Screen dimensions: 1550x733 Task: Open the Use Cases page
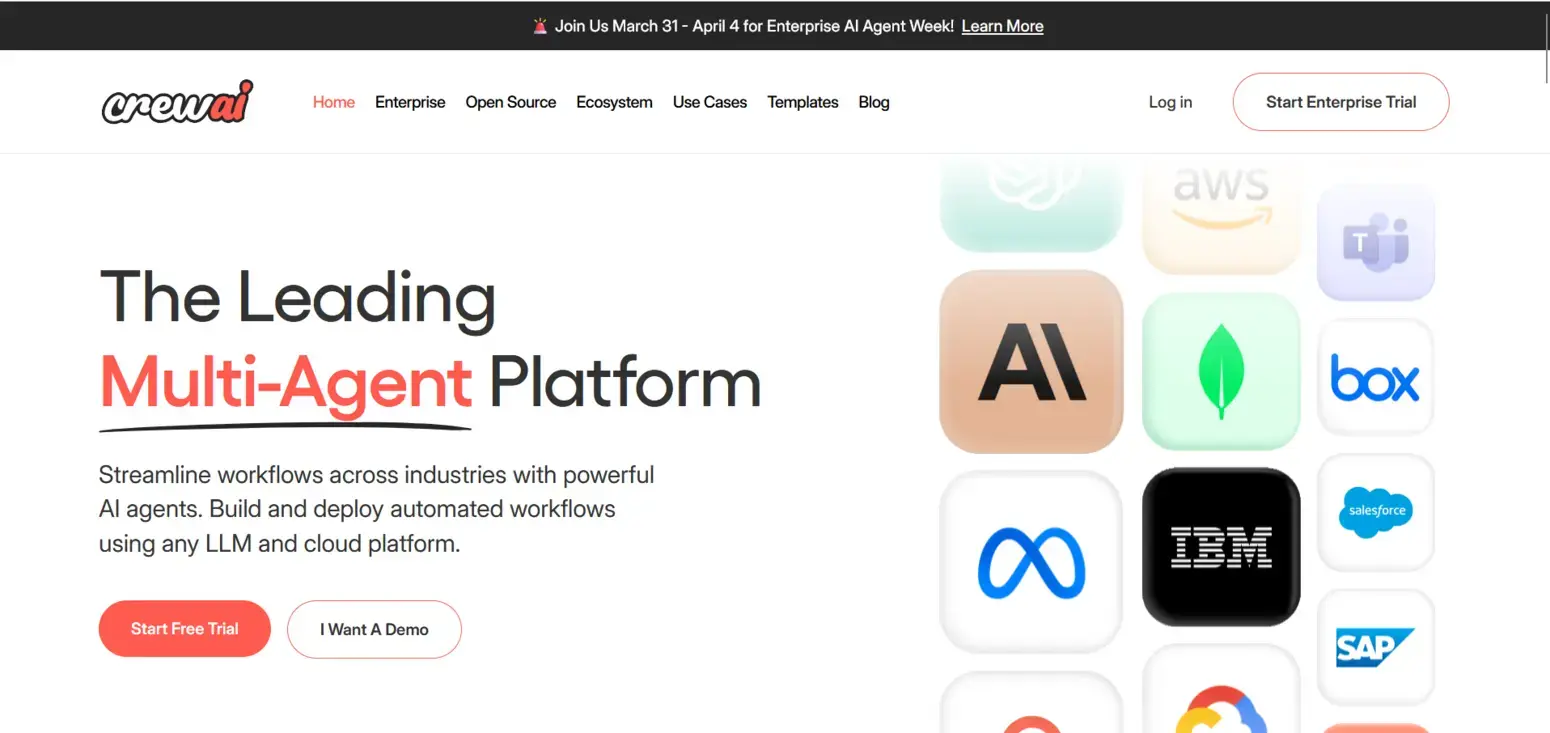(710, 102)
